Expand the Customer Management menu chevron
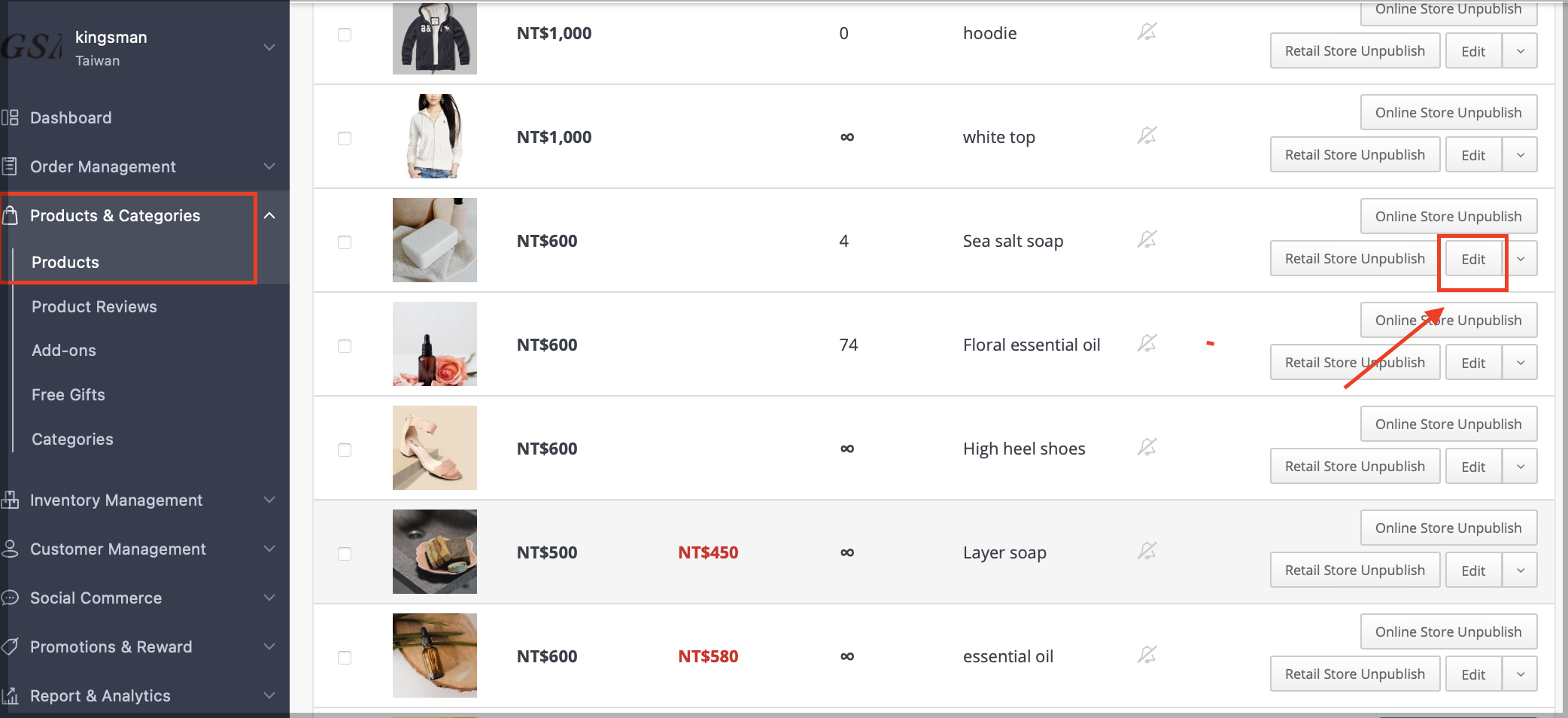The image size is (1568, 718). point(269,549)
